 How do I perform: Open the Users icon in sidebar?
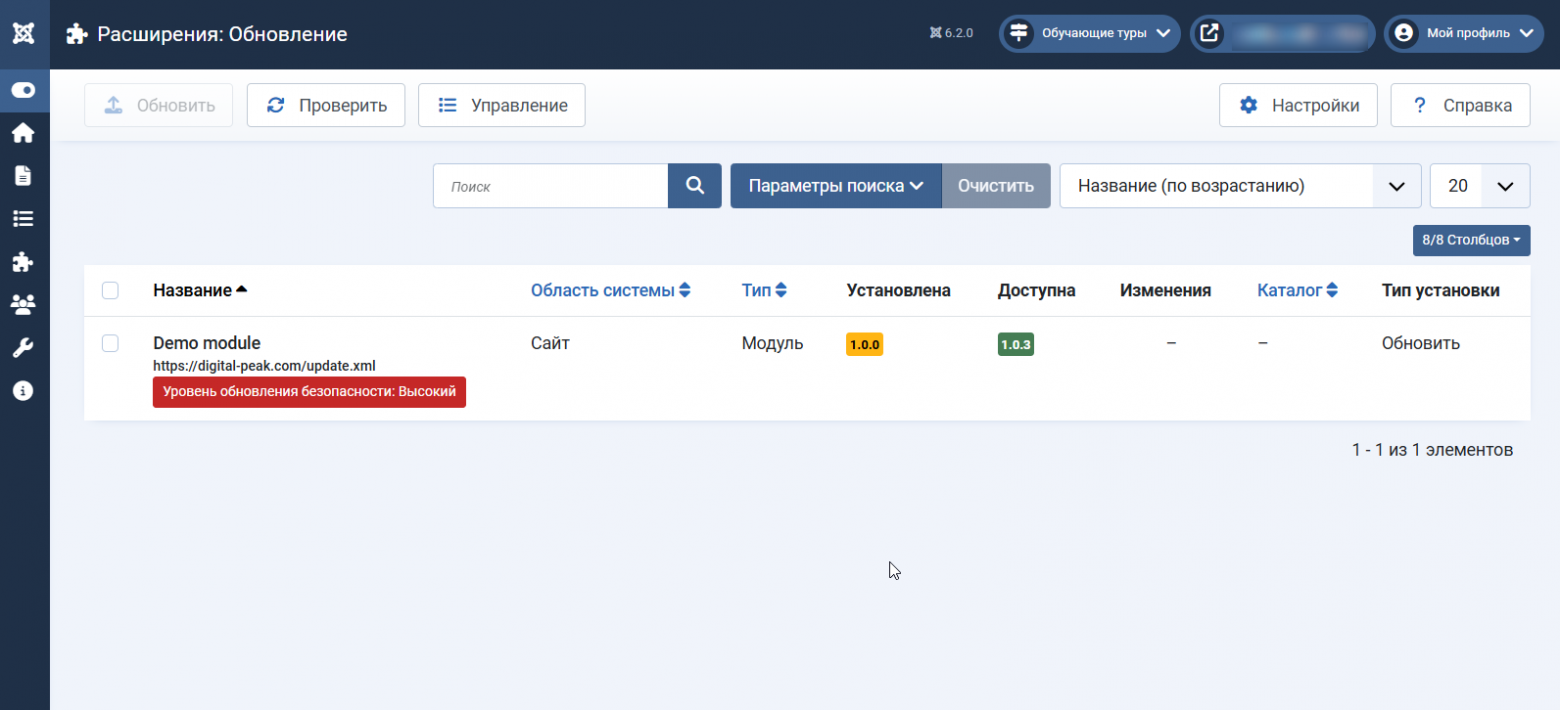pyautogui.click(x=24, y=305)
